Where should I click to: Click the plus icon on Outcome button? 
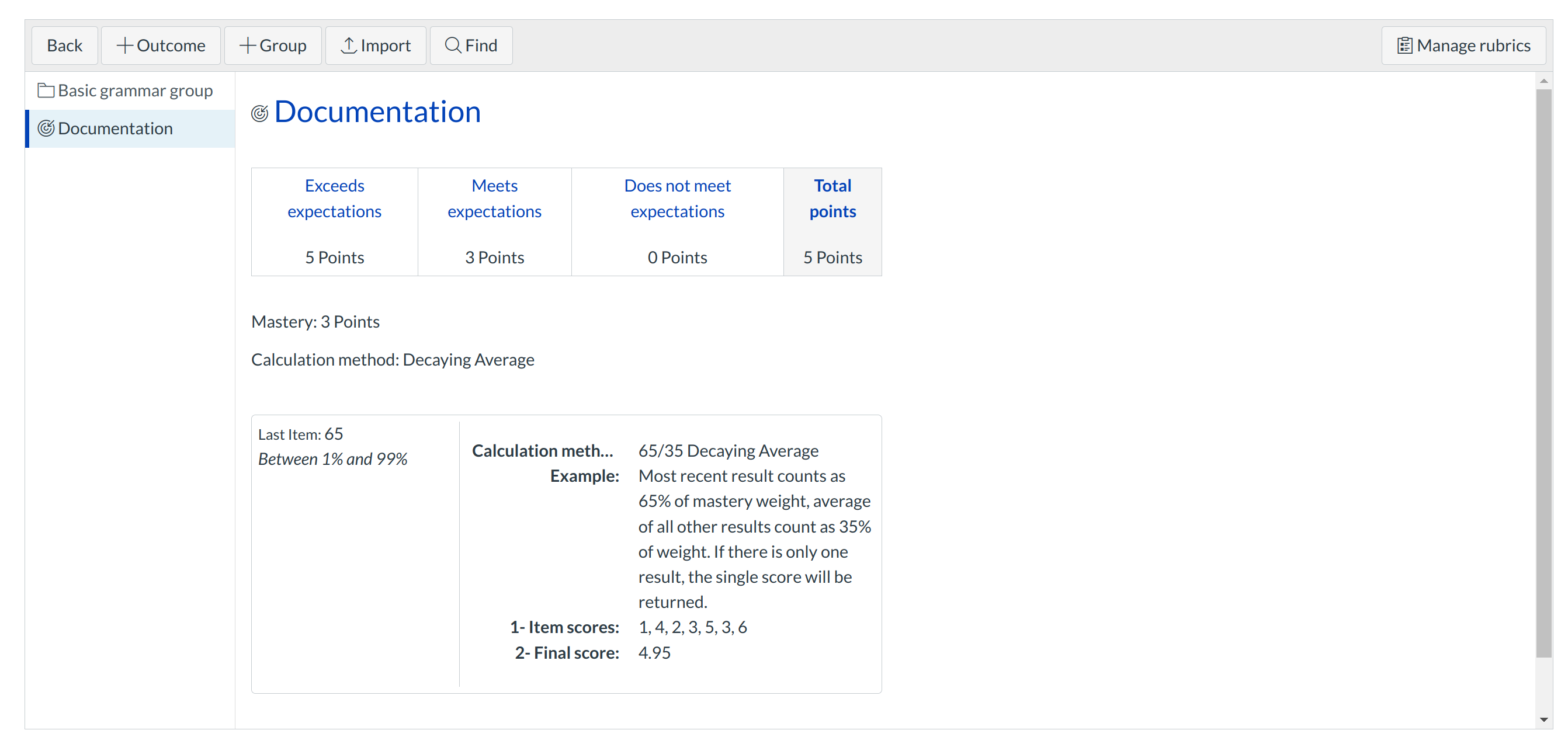click(125, 46)
